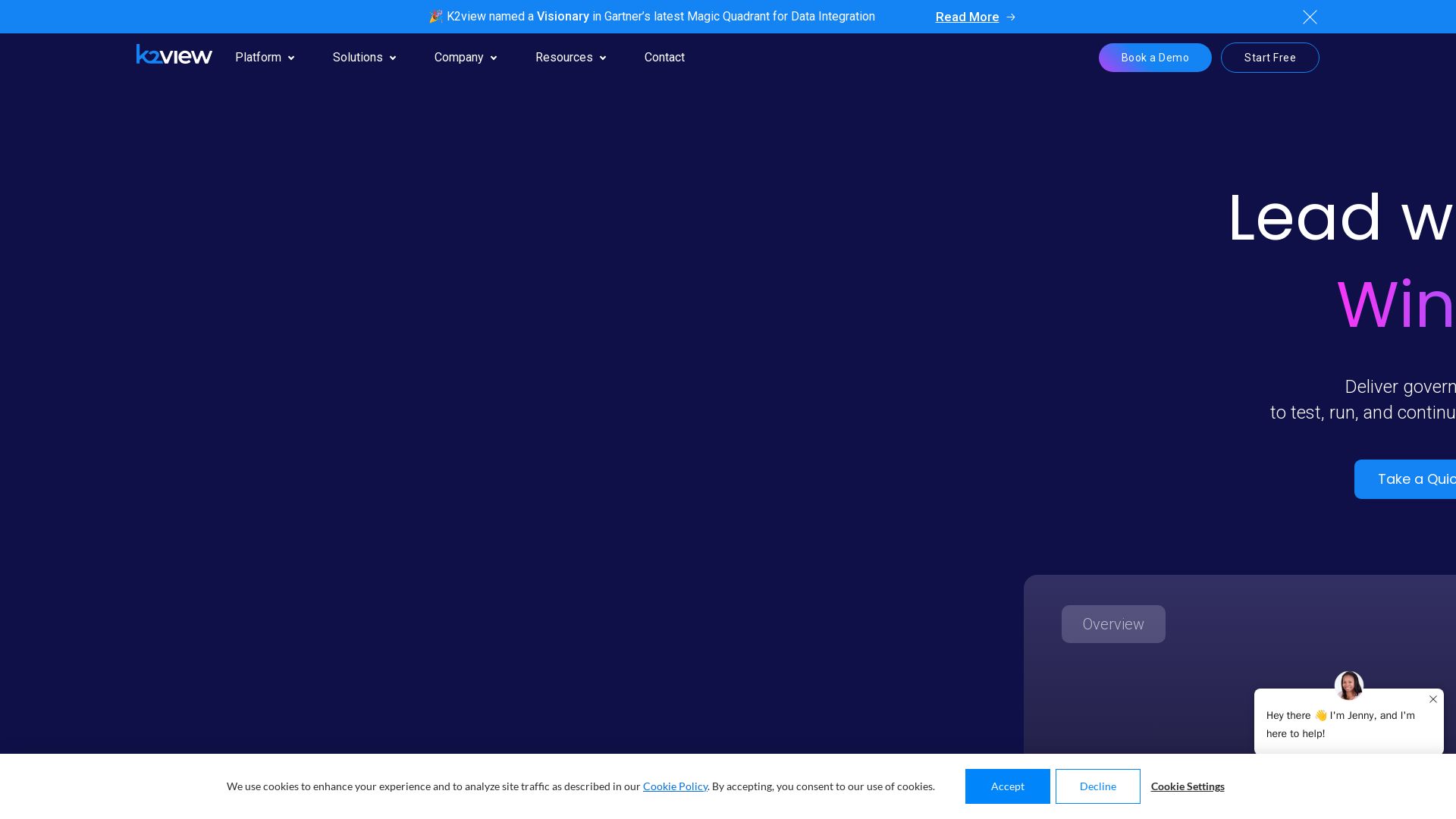Viewport: 1456px width, 819px height.
Task: Click the Start Free button
Action: point(1270,58)
